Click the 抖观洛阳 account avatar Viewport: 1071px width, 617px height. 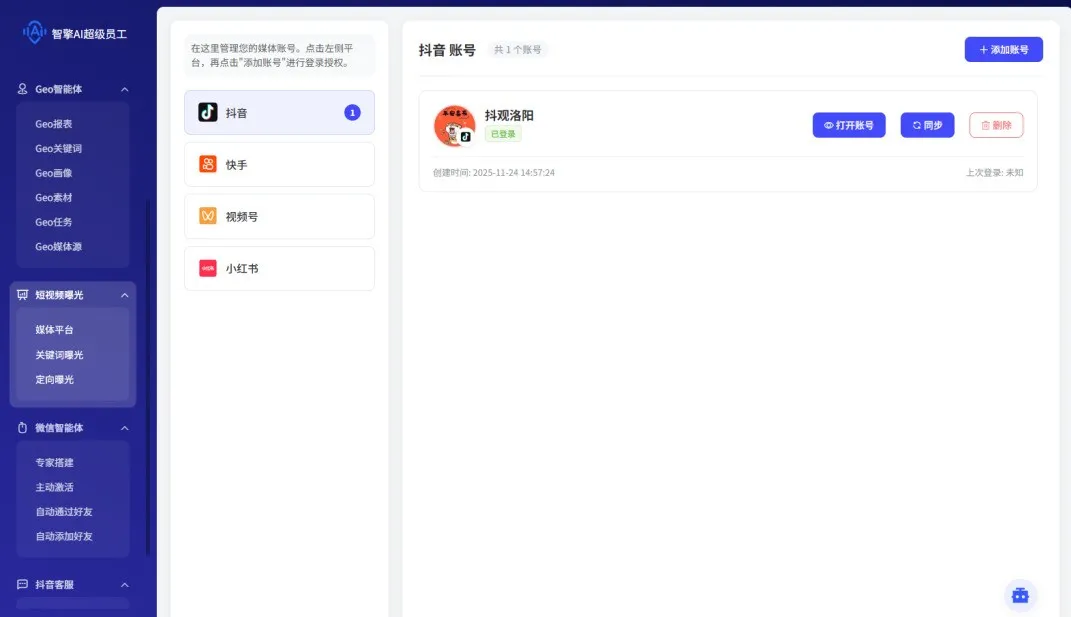click(453, 125)
